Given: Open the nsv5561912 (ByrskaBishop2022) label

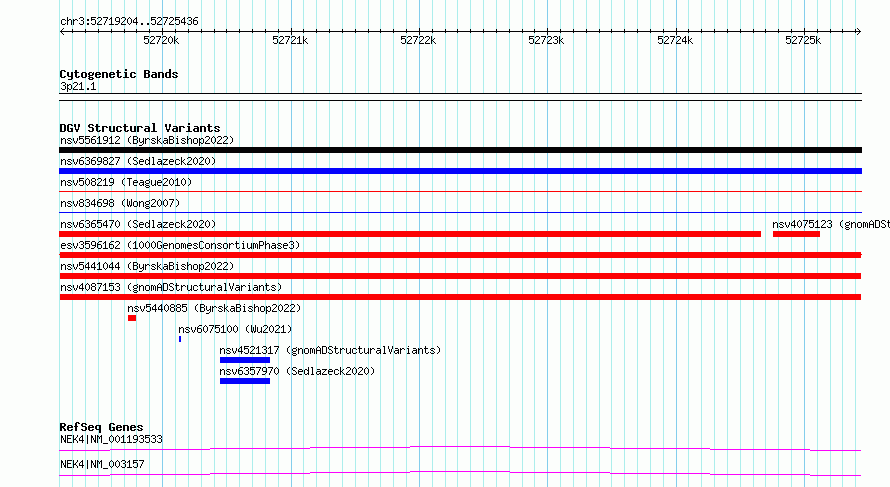Looking at the screenshot, I should pyautogui.click(x=147, y=140).
